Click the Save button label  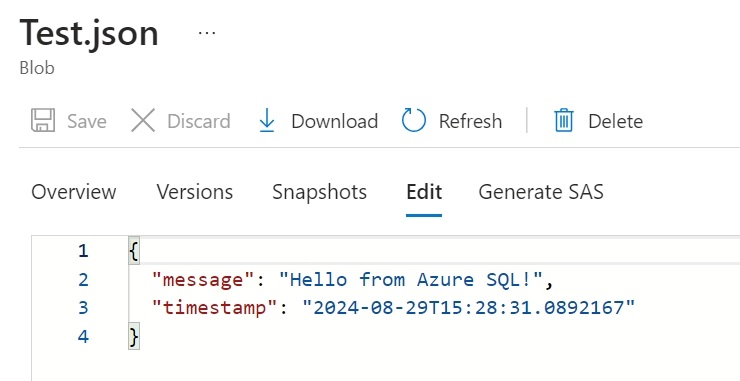[87, 121]
